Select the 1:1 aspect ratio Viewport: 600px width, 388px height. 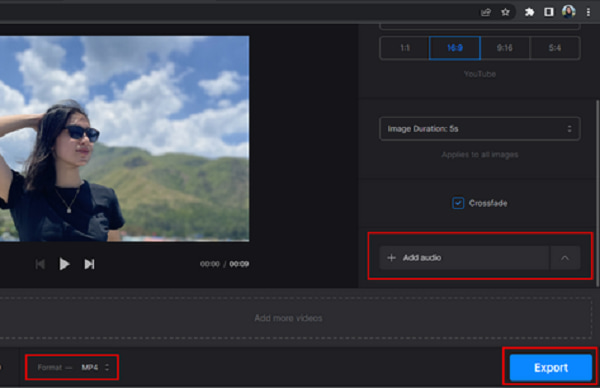(x=405, y=48)
